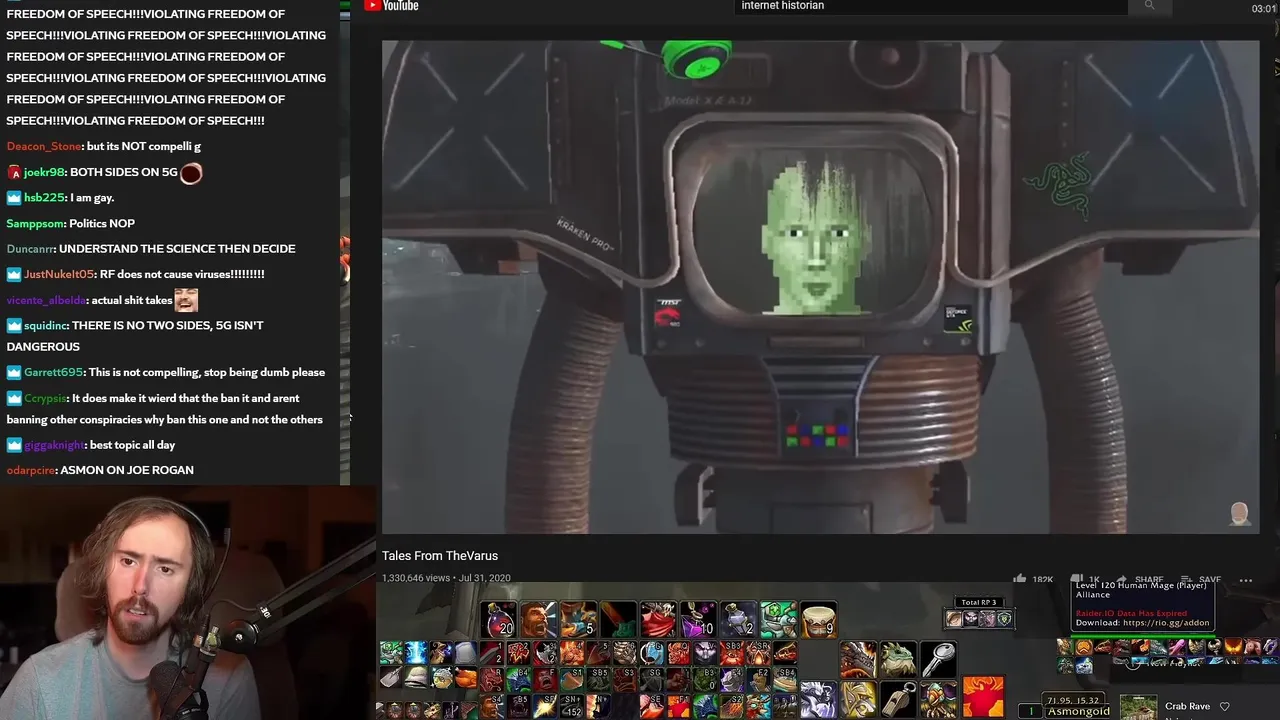Click username JustNukeIt05 in chat
This screenshot has width=1280, height=720.
59,274
